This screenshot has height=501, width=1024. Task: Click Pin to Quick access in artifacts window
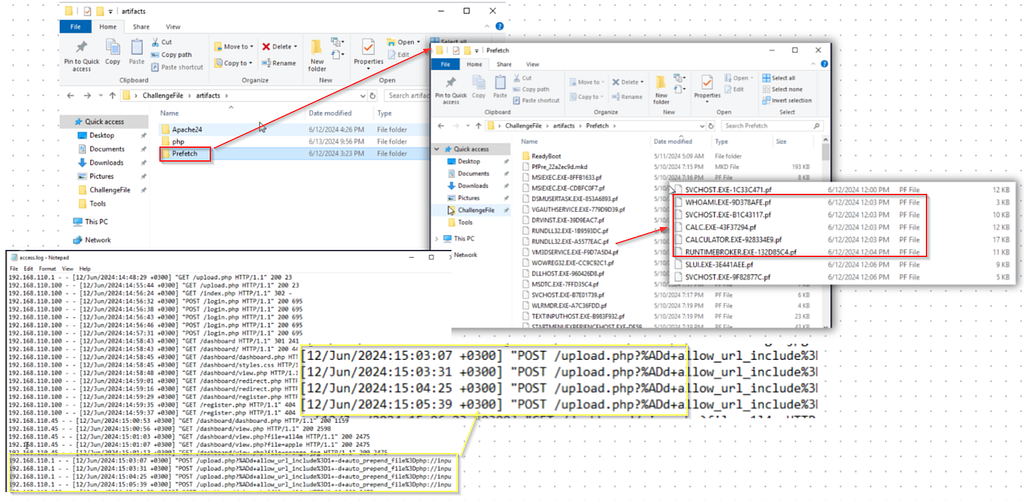82,55
